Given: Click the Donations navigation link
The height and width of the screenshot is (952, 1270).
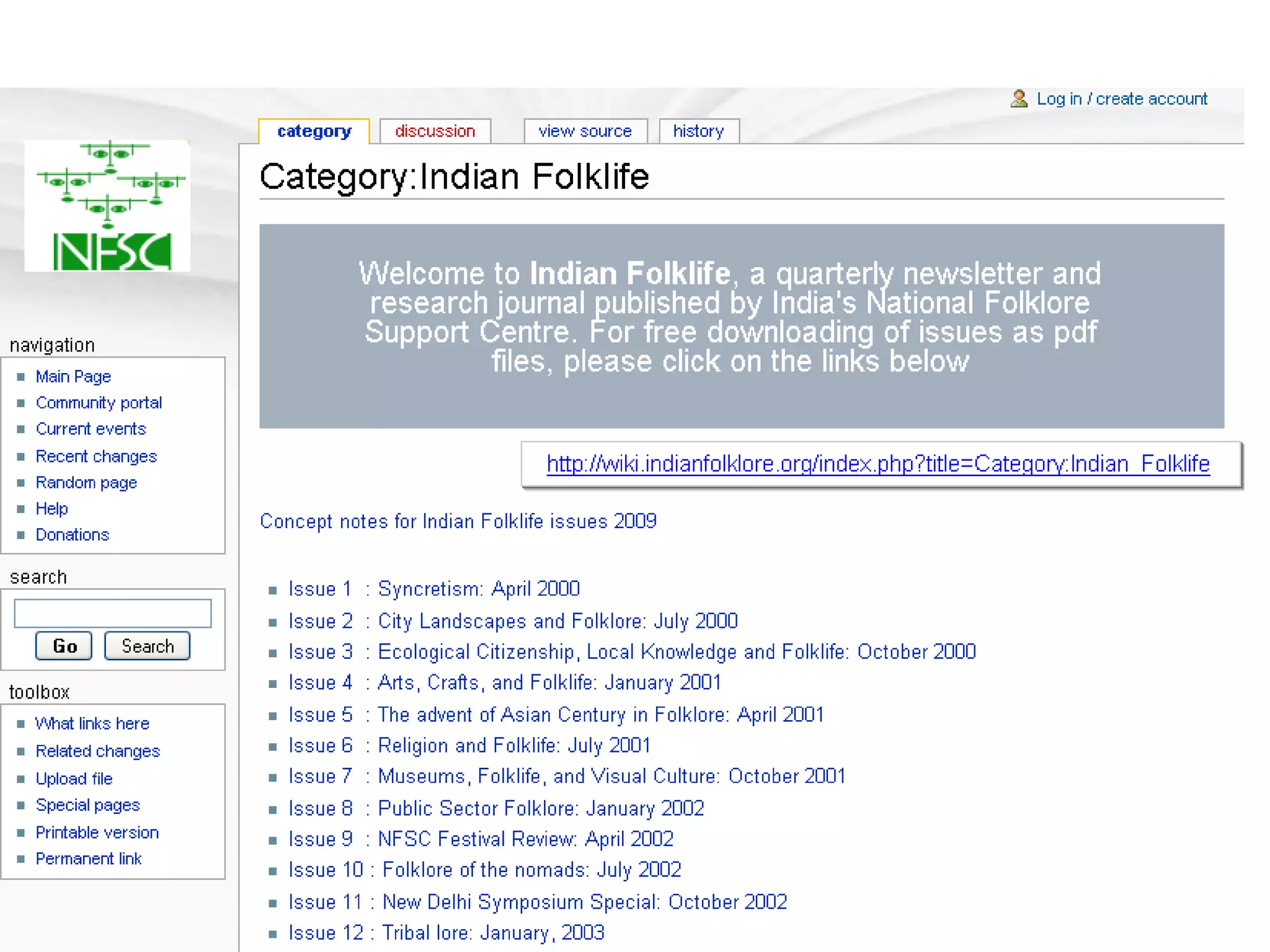Looking at the screenshot, I should click(72, 534).
